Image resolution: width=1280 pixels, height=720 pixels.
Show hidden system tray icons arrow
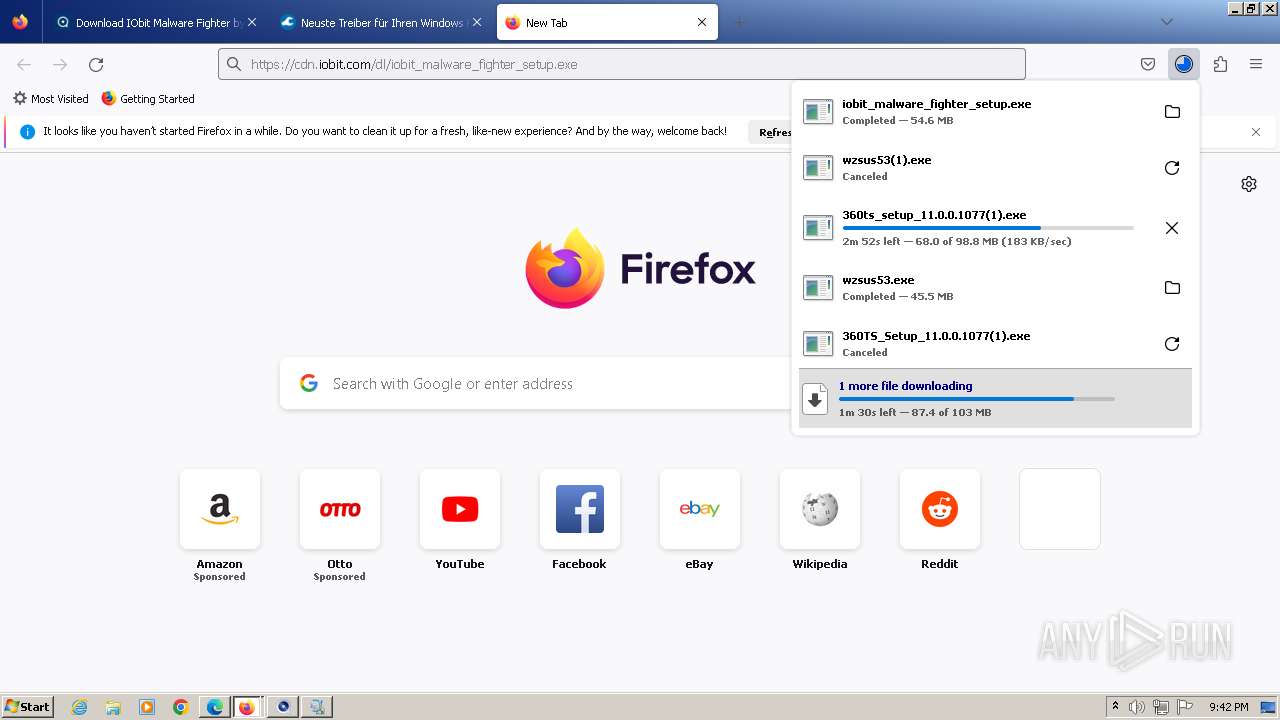click(1115, 707)
